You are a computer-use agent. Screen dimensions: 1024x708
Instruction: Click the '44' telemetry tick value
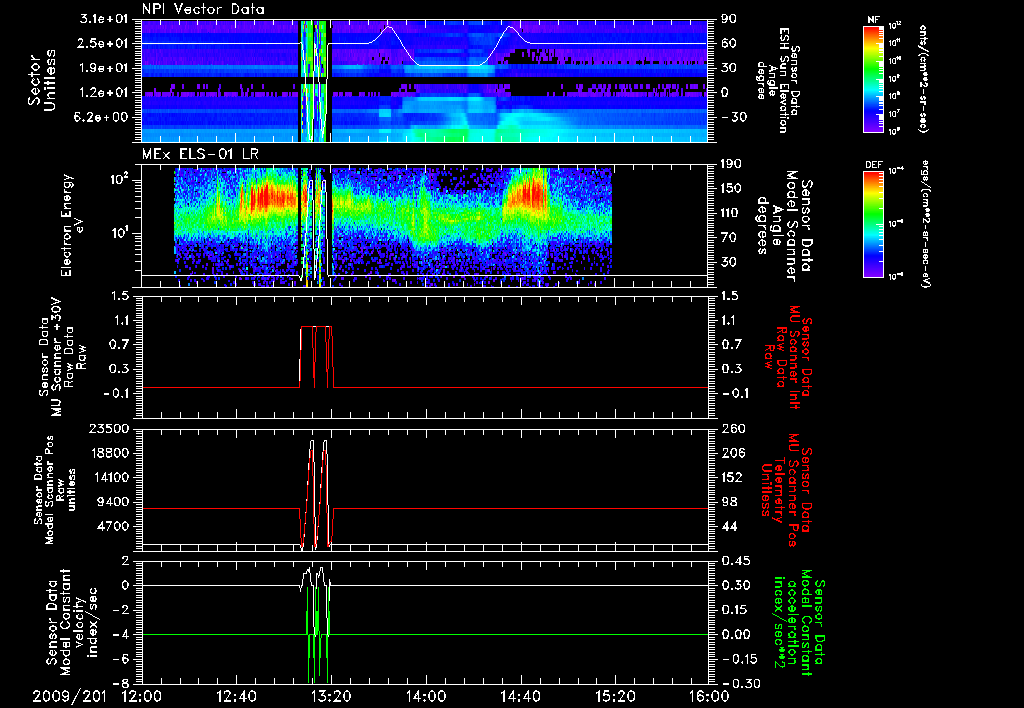[729, 526]
